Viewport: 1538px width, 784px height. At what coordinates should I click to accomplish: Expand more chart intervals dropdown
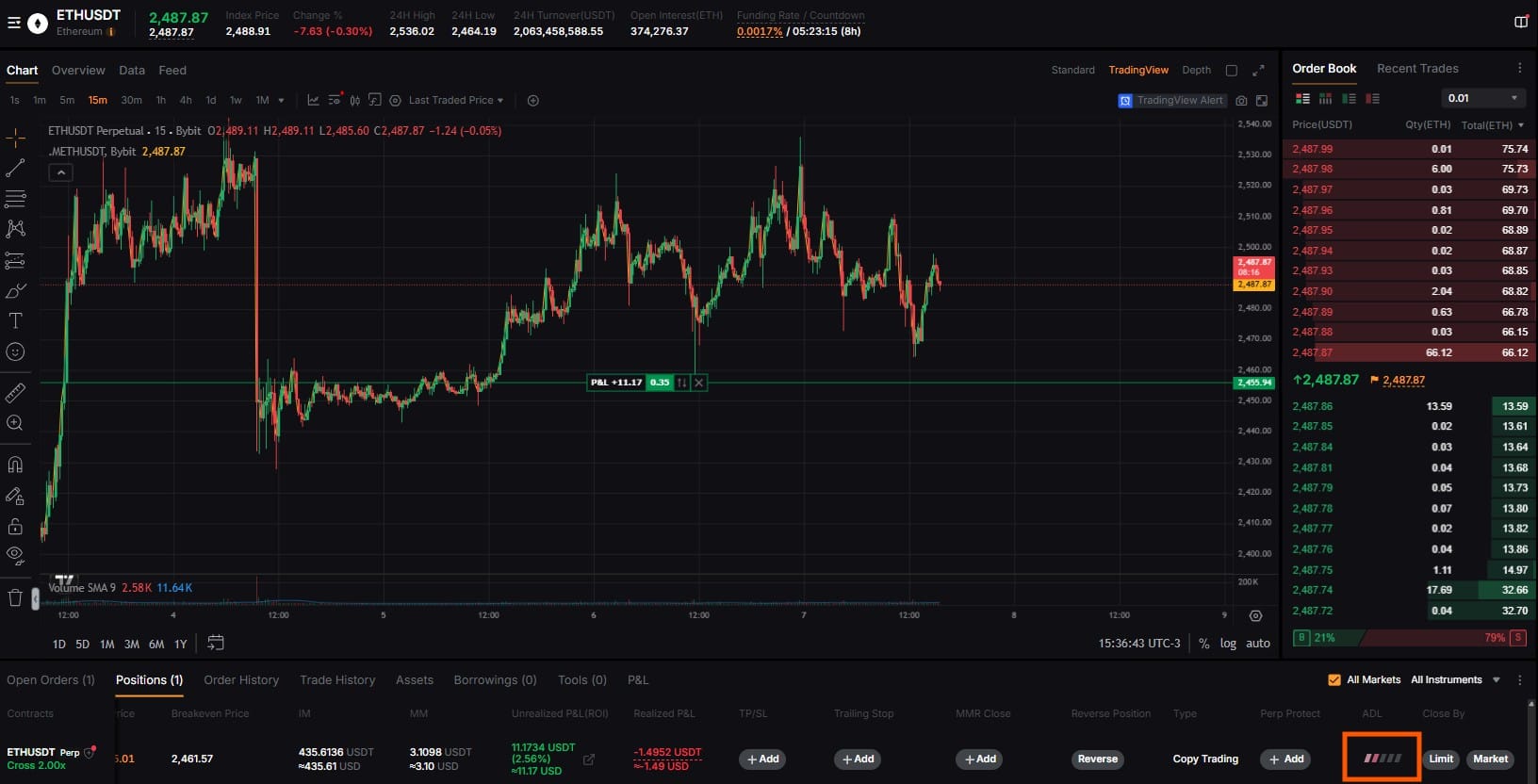[x=281, y=101]
